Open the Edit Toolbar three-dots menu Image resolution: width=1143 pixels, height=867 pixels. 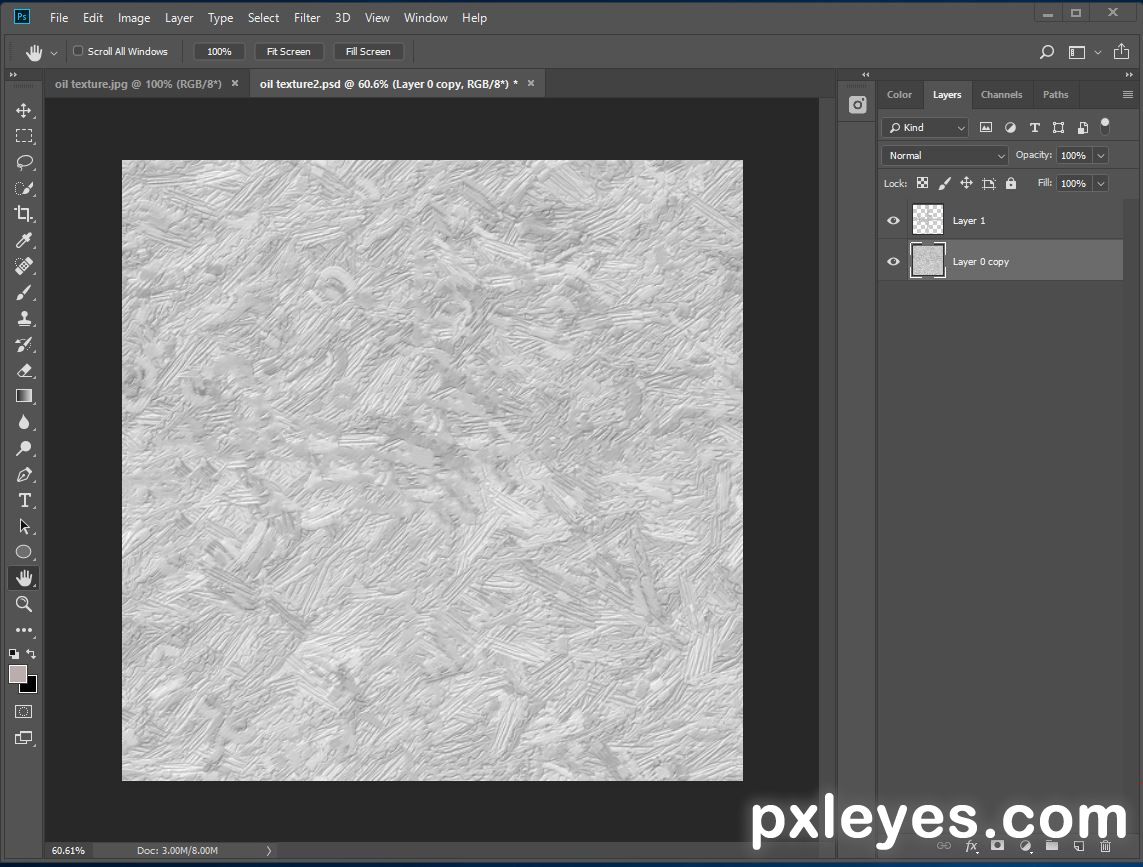pyautogui.click(x=24, y=630)
